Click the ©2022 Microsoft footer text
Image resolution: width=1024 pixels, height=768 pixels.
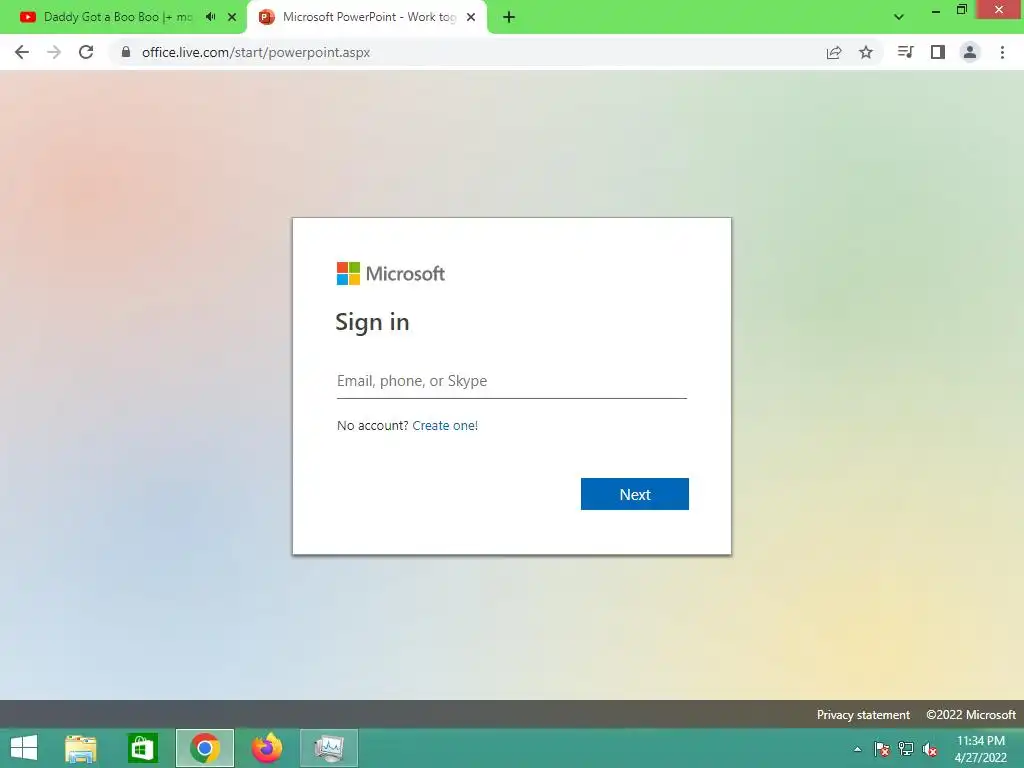970,715
